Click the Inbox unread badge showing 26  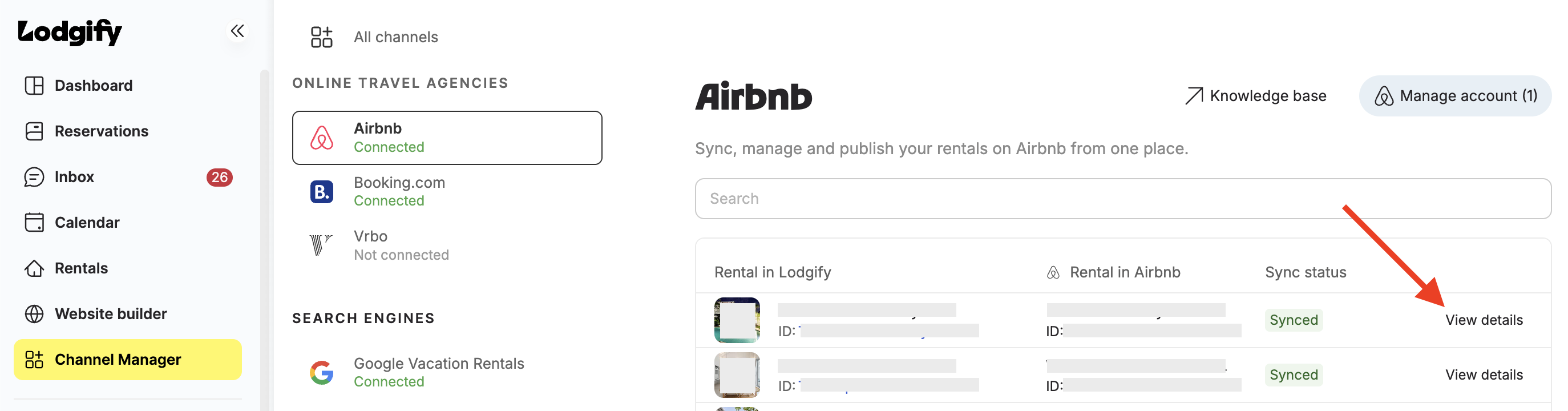coord(219,177)
